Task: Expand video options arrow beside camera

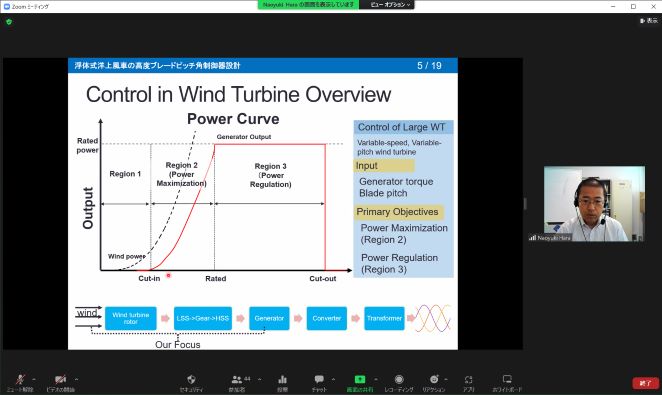Action: 76,379
